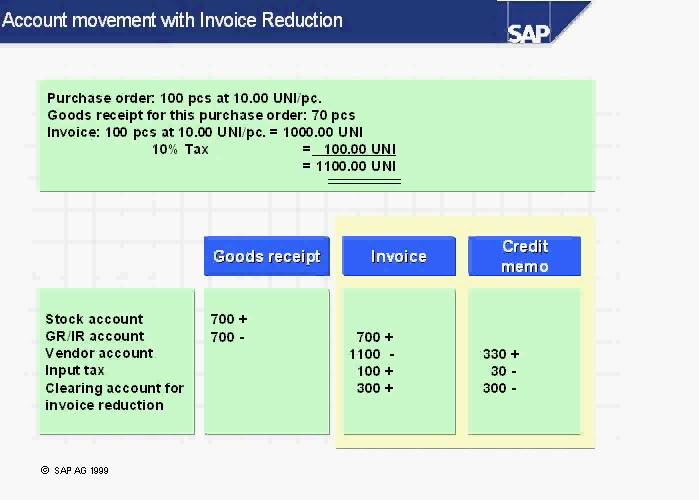
Task: Click the SAP logo in the header
Action: [x=529, y=33]
